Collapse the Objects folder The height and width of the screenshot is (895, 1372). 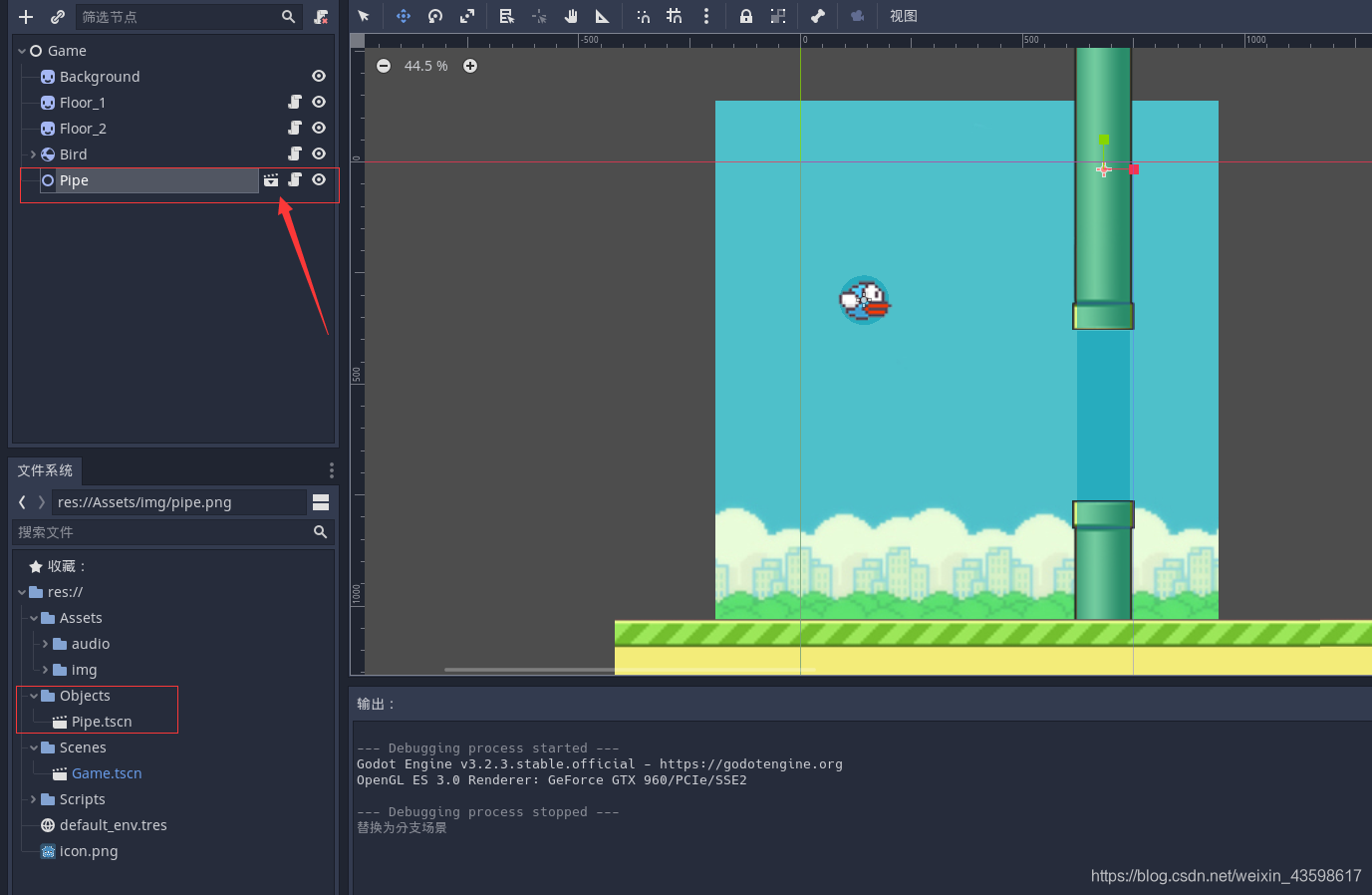click(x=34, y=696)
